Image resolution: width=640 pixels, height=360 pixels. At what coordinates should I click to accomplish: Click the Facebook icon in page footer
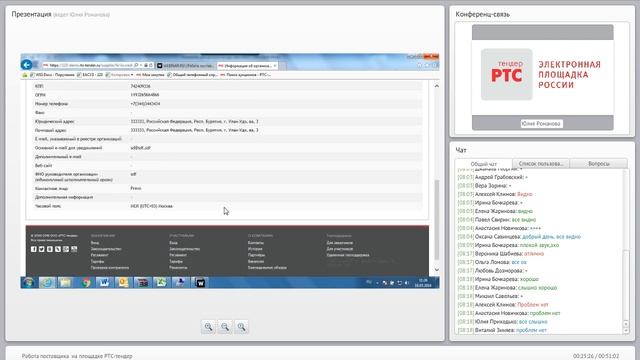pos(33,249)
